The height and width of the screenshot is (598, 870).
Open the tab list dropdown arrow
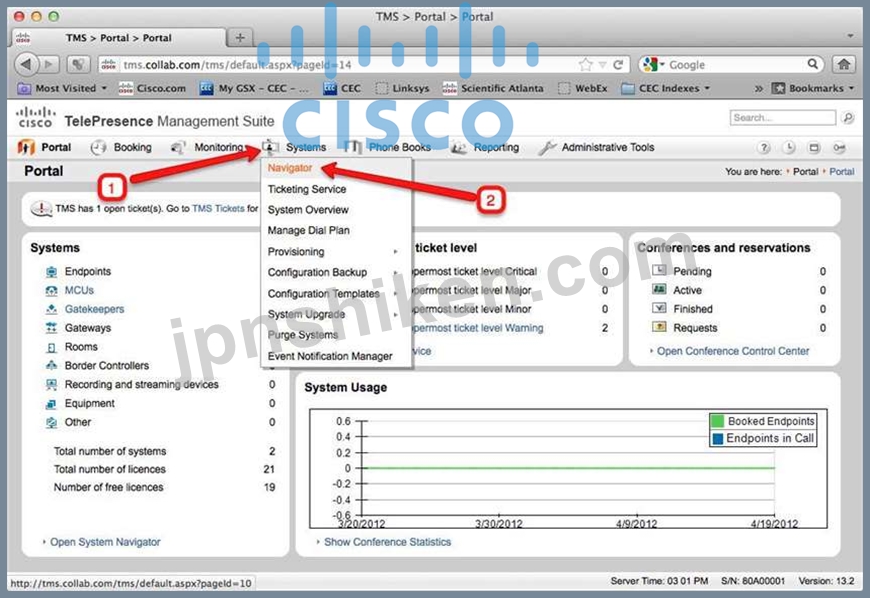(x=850, y=36)
